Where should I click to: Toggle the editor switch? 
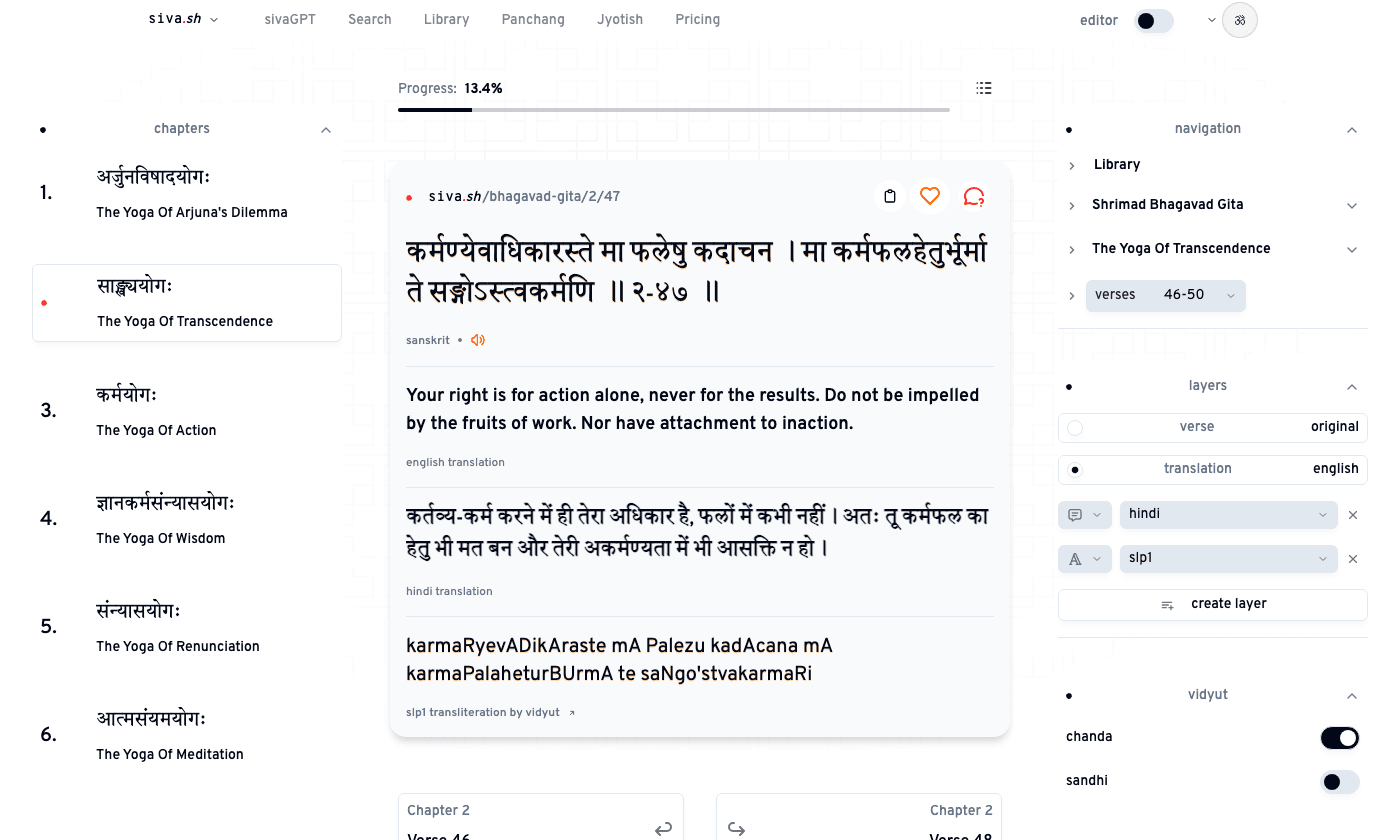pyautogui.click(x=1154, y=20)
